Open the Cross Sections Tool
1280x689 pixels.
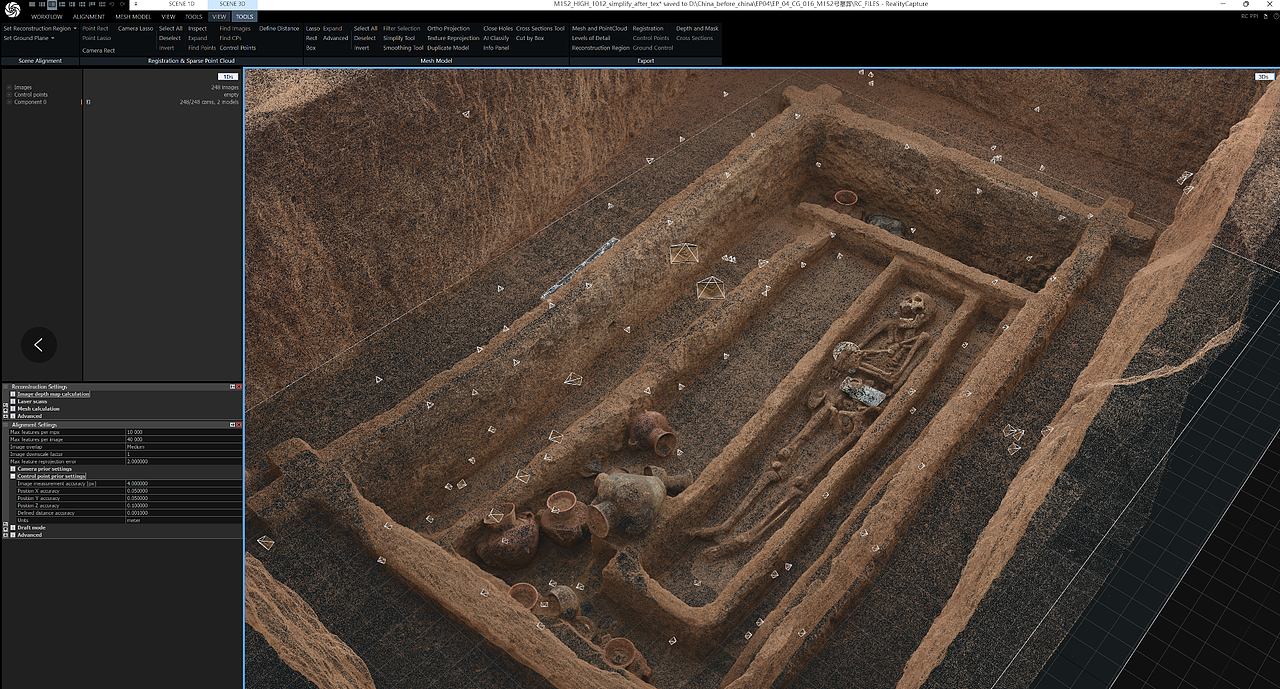tap(540, 28)
